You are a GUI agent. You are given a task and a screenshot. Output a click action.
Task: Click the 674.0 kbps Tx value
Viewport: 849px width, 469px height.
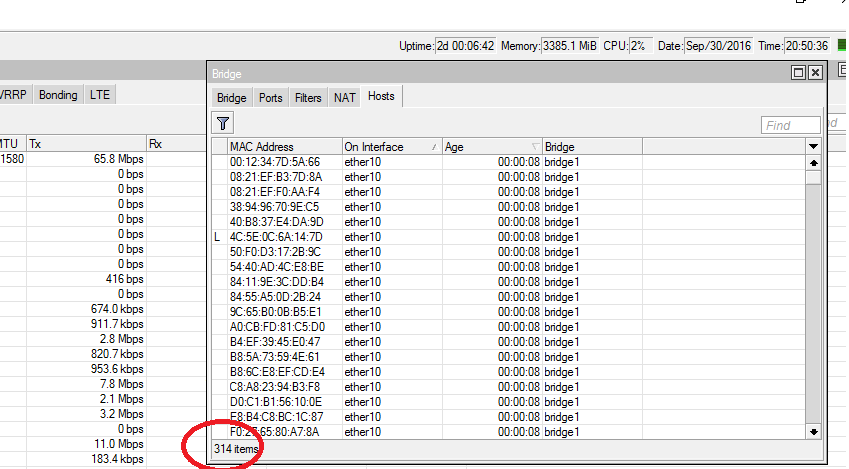(x=117, y=309)
